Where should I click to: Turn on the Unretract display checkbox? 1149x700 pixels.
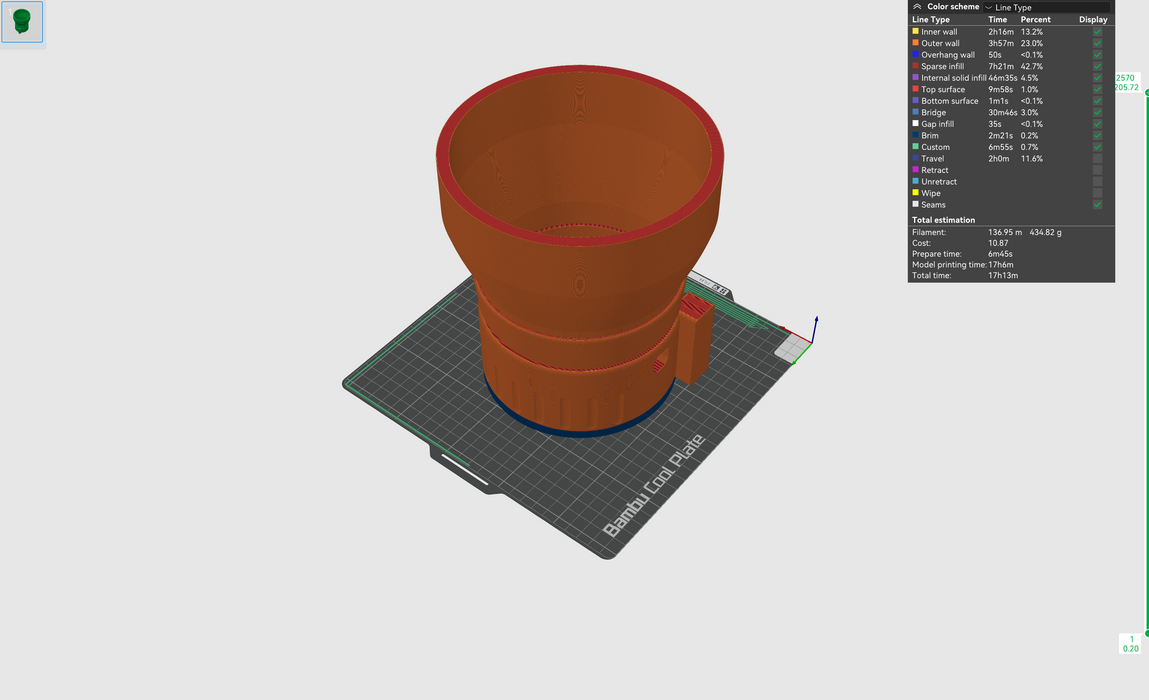1097,182
